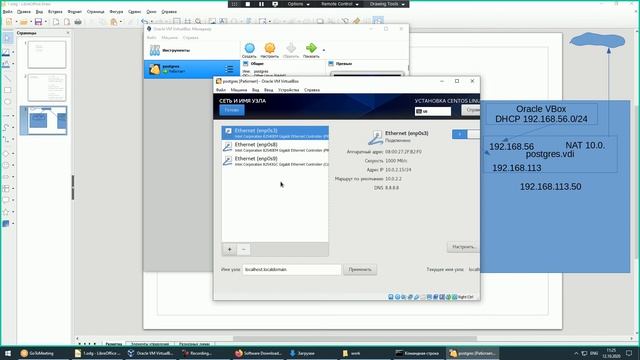This screenshot has height=360, width=640.
Task: Choose the Line tool in drawing toolbar
Action: [7, 78]
